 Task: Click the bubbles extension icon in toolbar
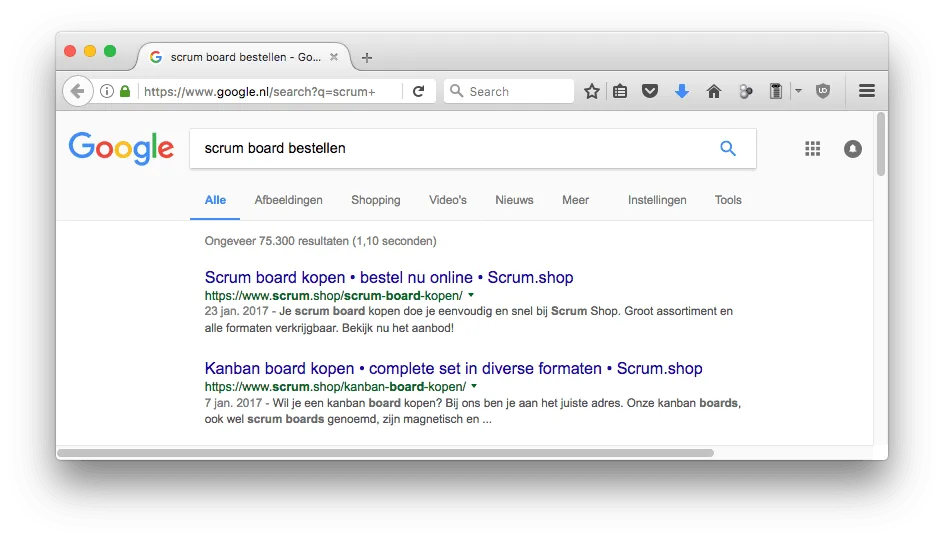(x=745, y=91)
